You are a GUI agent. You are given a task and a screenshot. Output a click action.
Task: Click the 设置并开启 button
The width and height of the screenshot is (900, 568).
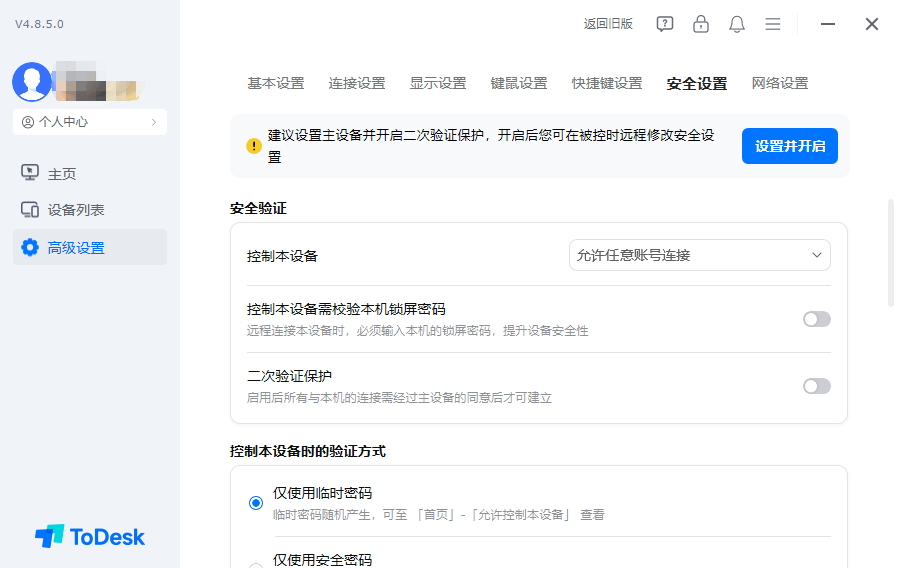tap(789, 146)
